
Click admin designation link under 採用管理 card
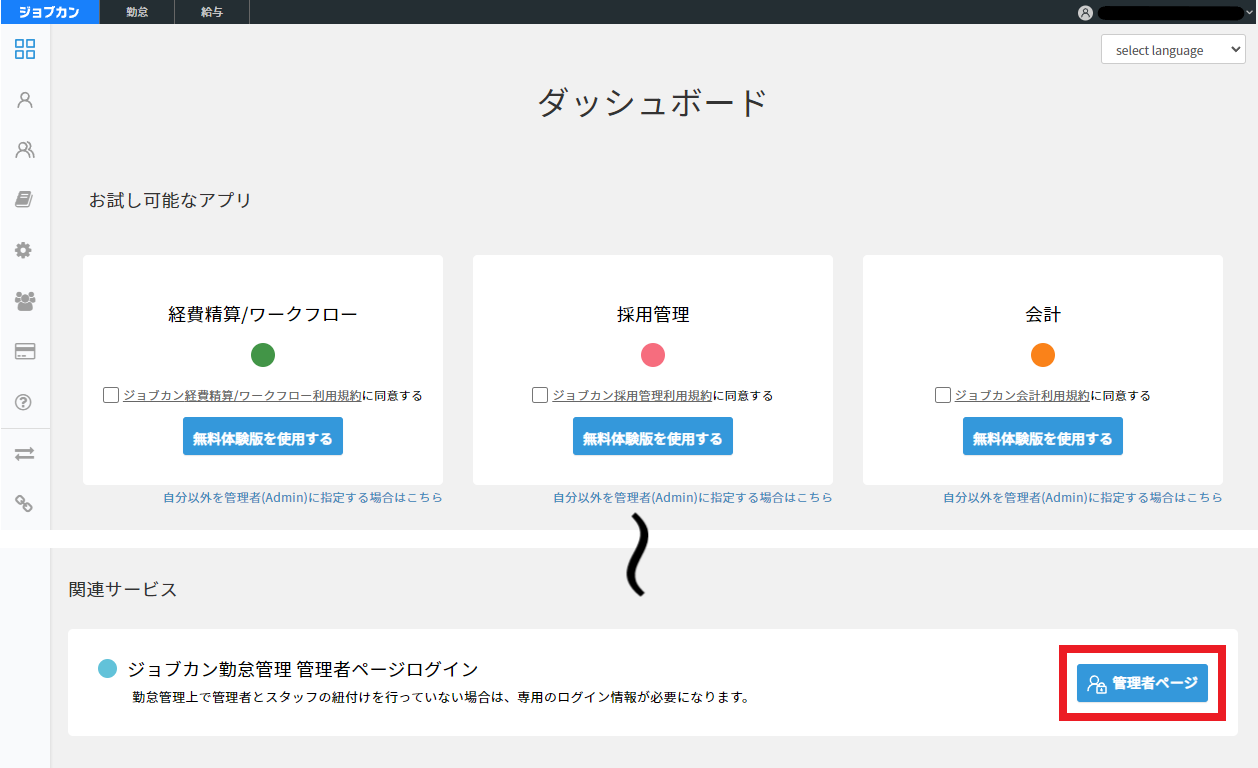[x=693, y=497]
